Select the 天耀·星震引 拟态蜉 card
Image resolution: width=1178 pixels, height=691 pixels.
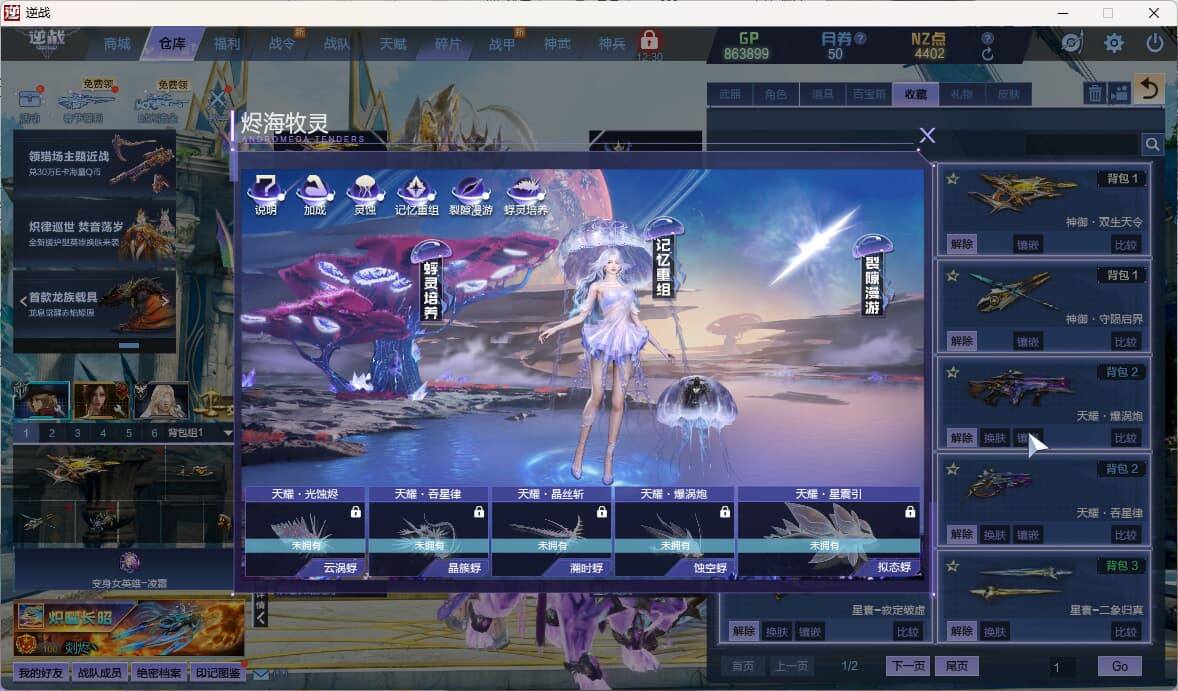(829, 532)
